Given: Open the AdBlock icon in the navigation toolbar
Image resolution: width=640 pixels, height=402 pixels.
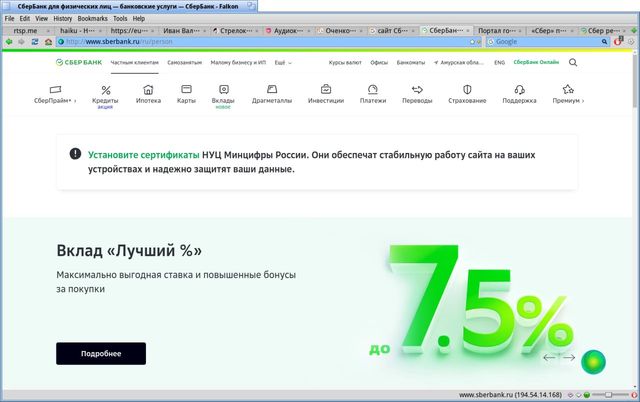Looking at the screenshot, I should click(x=618, y=41).
